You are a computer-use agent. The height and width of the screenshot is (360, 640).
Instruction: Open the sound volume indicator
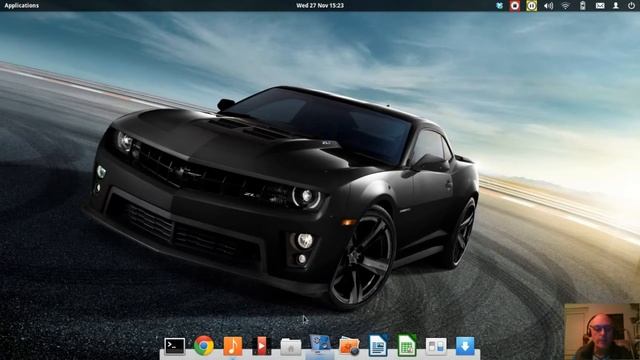pos(549,6)
